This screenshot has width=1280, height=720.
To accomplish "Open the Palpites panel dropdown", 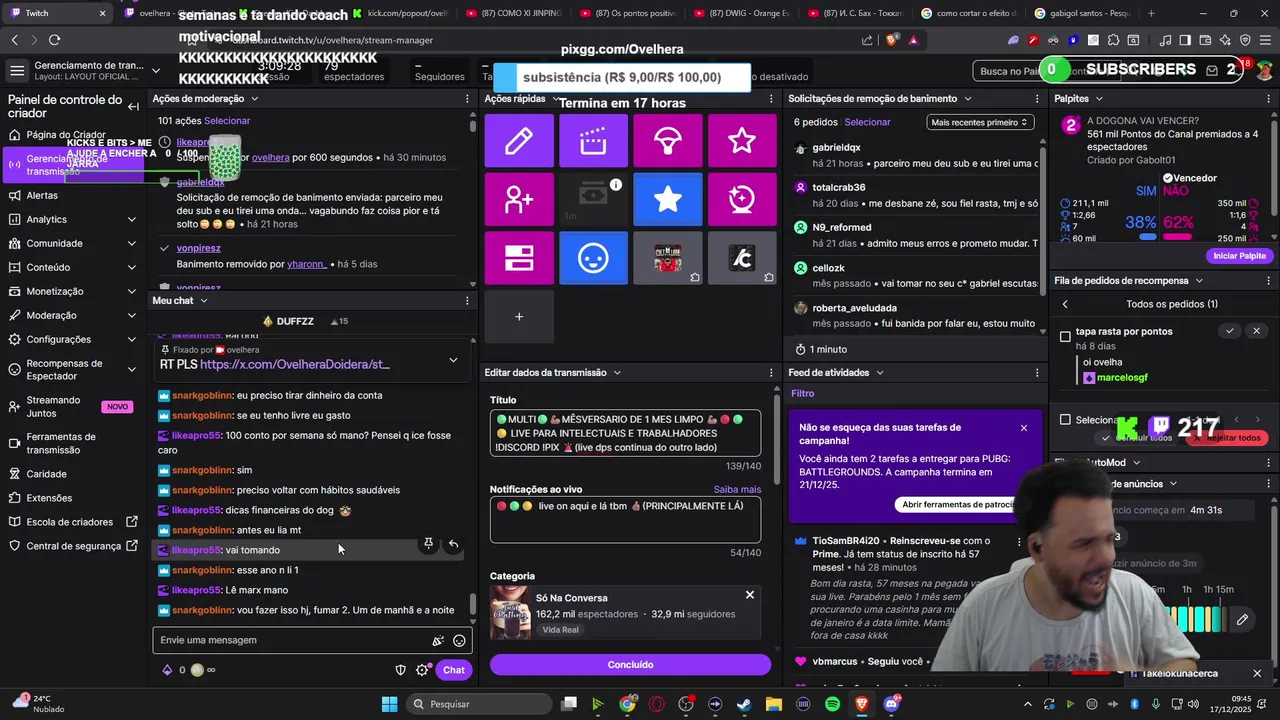I will [1099, 99].
